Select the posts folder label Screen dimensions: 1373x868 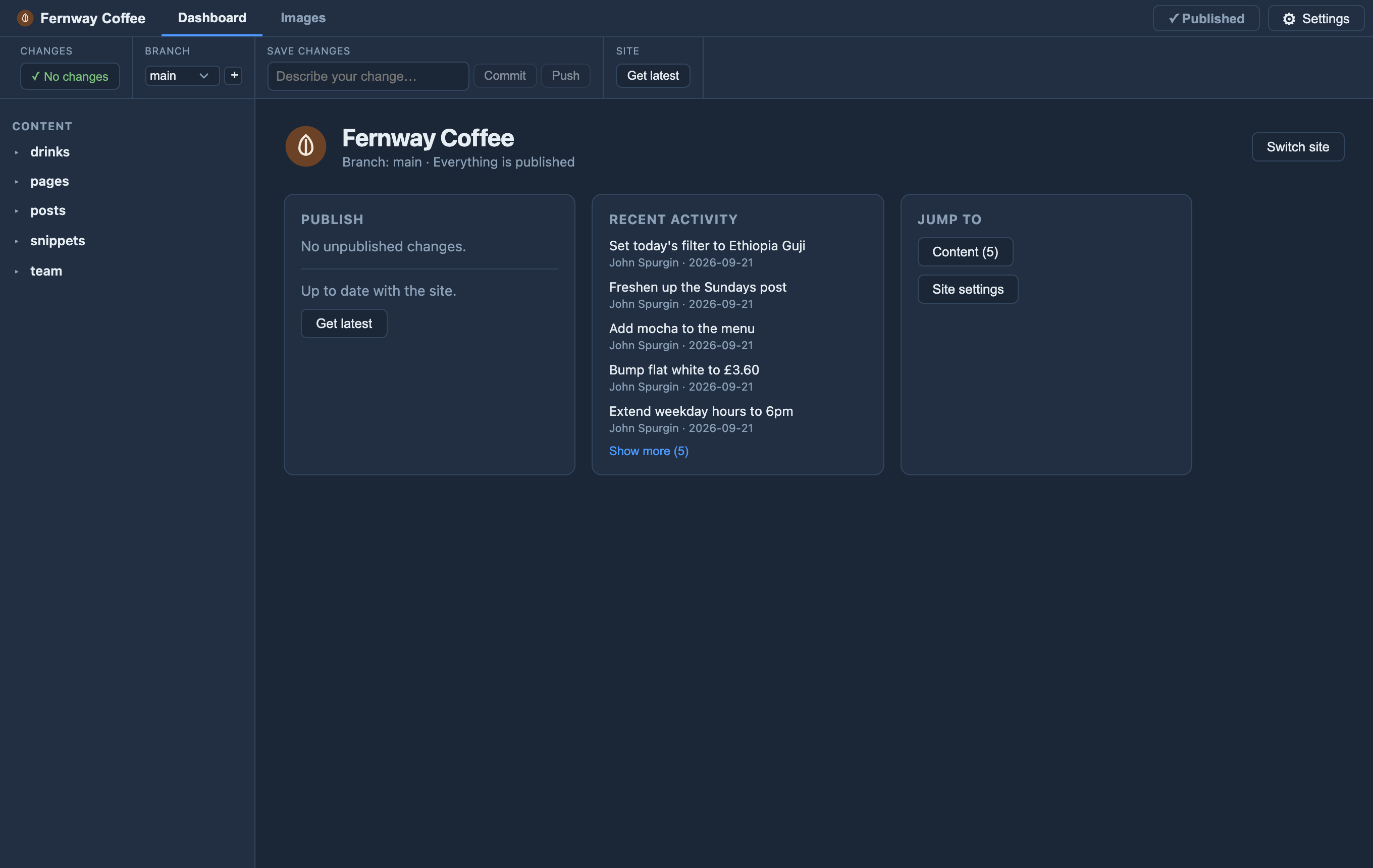pos(47,210)
